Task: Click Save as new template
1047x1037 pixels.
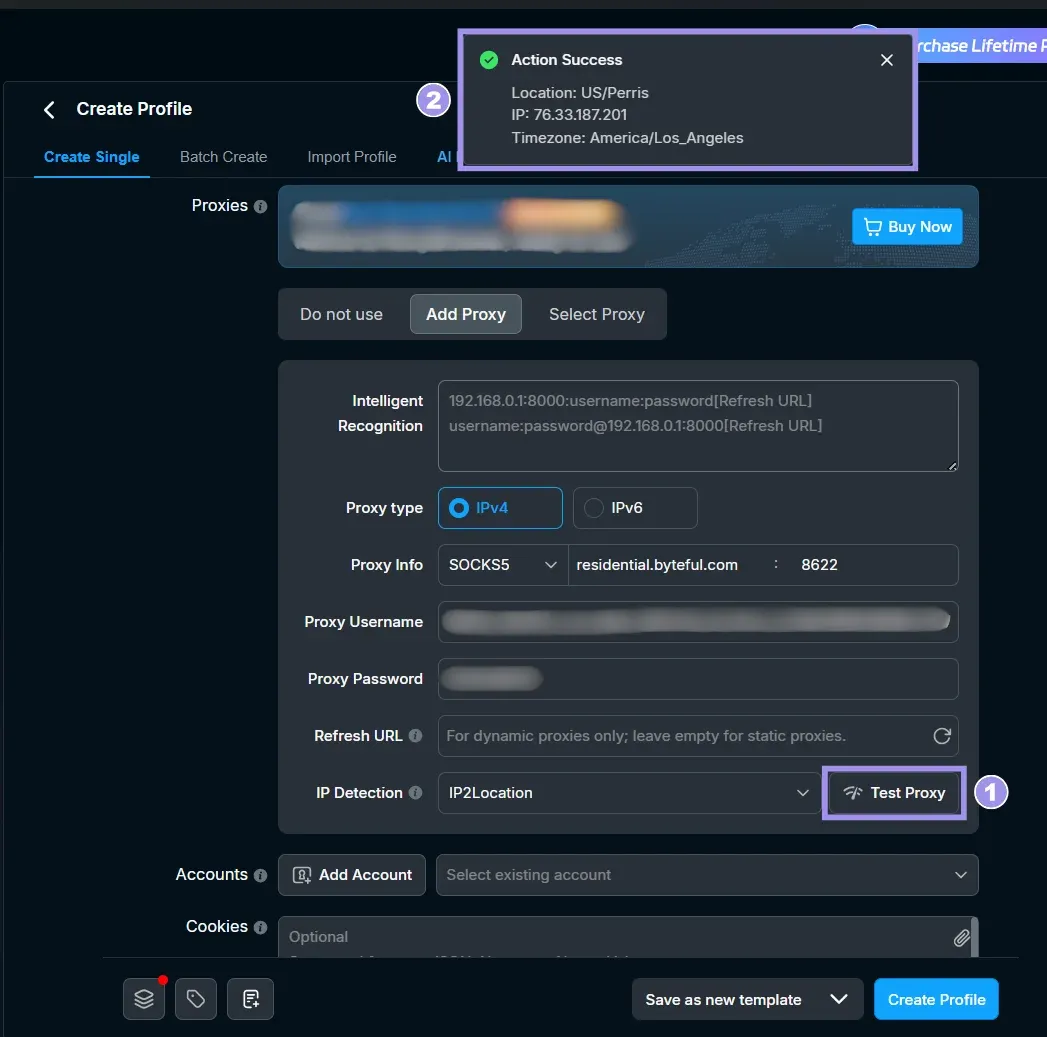Action: tap(723, 1000)
